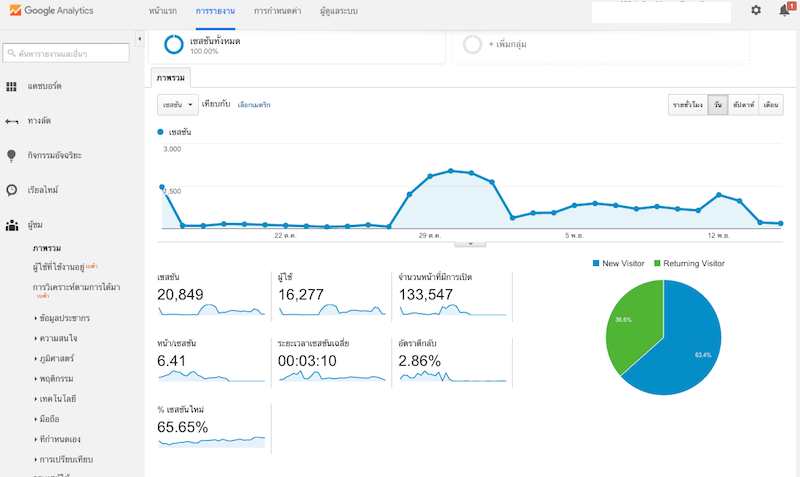Click the blue เซสชัน chart legend dot
The height and width of the screenshot is (477, 800).
click(x=160, y=132)
